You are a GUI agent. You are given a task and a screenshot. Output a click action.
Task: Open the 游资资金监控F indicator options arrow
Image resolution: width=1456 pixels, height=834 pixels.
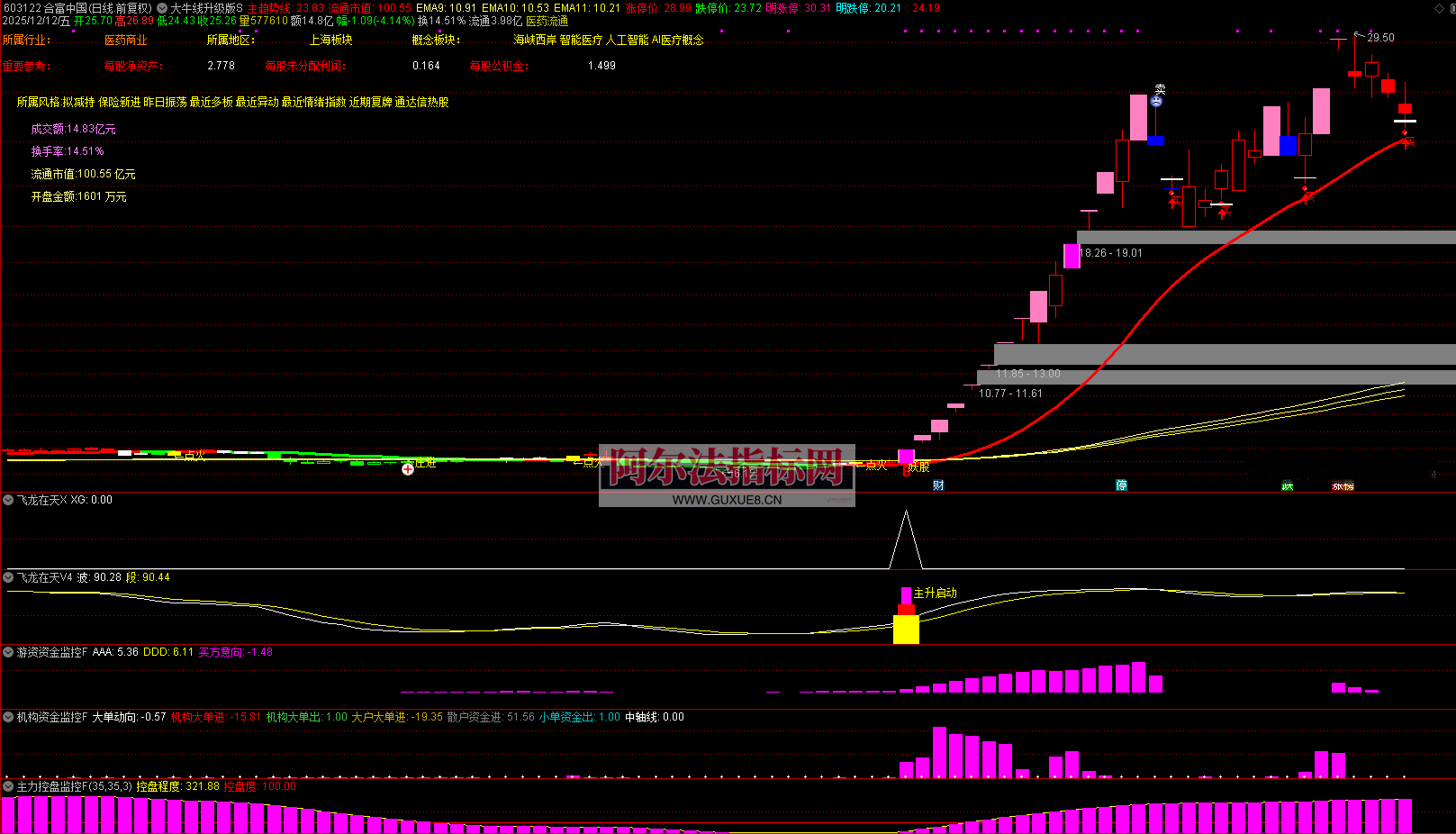(8, 652)
